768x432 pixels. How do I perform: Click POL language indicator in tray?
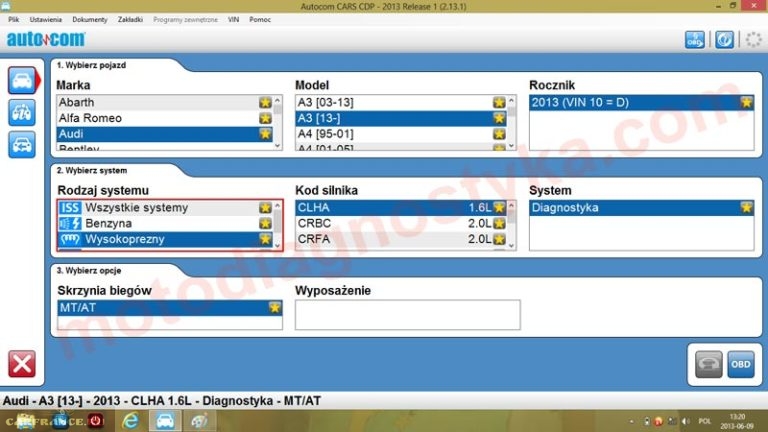(x=705, y=421)
